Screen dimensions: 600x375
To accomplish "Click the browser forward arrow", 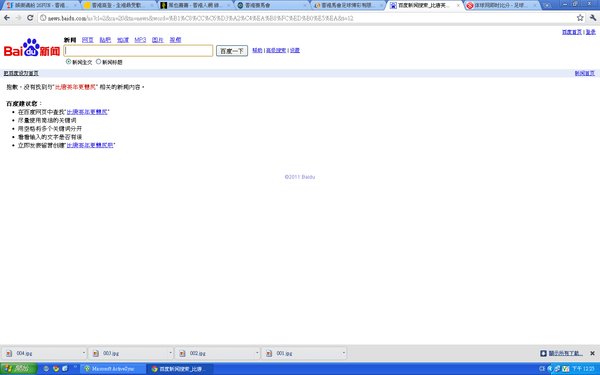I will tap(18, 18).
